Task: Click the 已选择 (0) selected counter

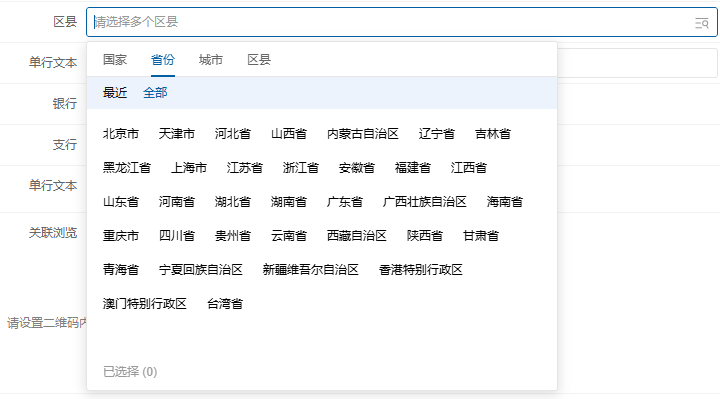Action: tap(130, 371)
